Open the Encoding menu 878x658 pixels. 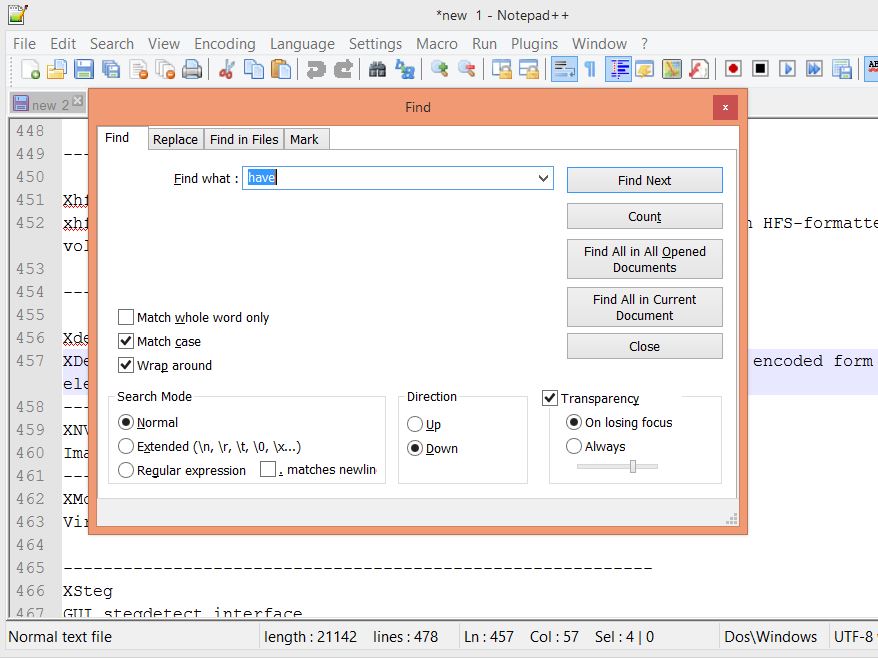pos(224,44)
